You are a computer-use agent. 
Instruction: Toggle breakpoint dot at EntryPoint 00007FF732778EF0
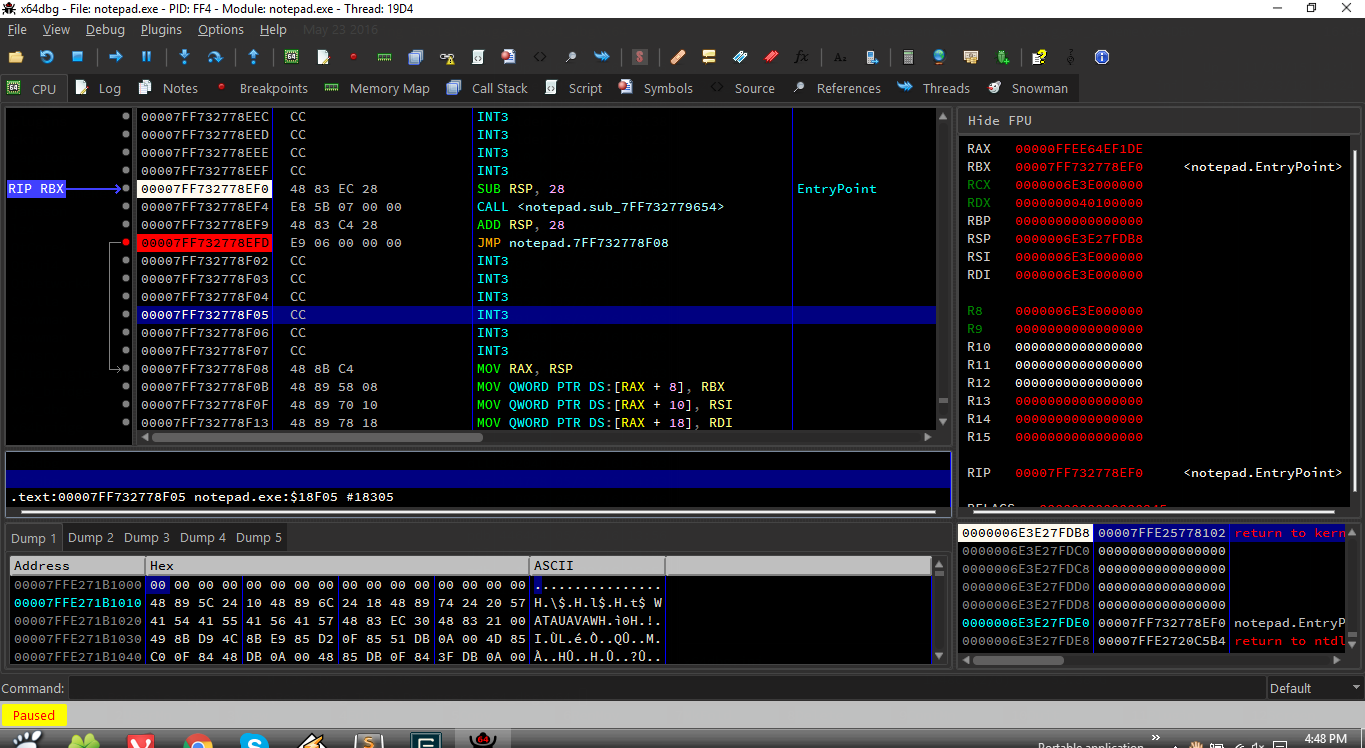126,189
